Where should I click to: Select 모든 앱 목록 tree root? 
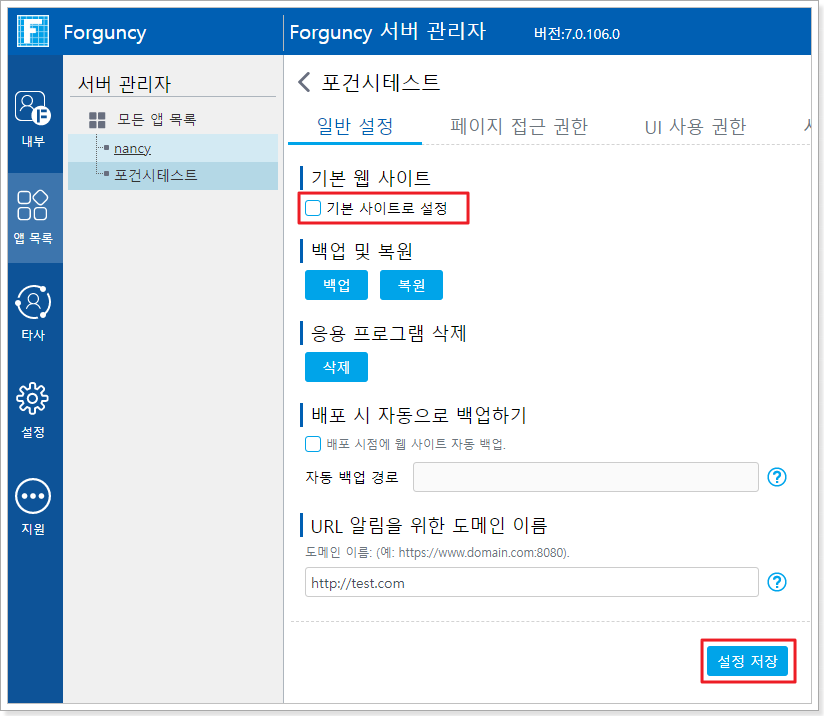(156, 119)
